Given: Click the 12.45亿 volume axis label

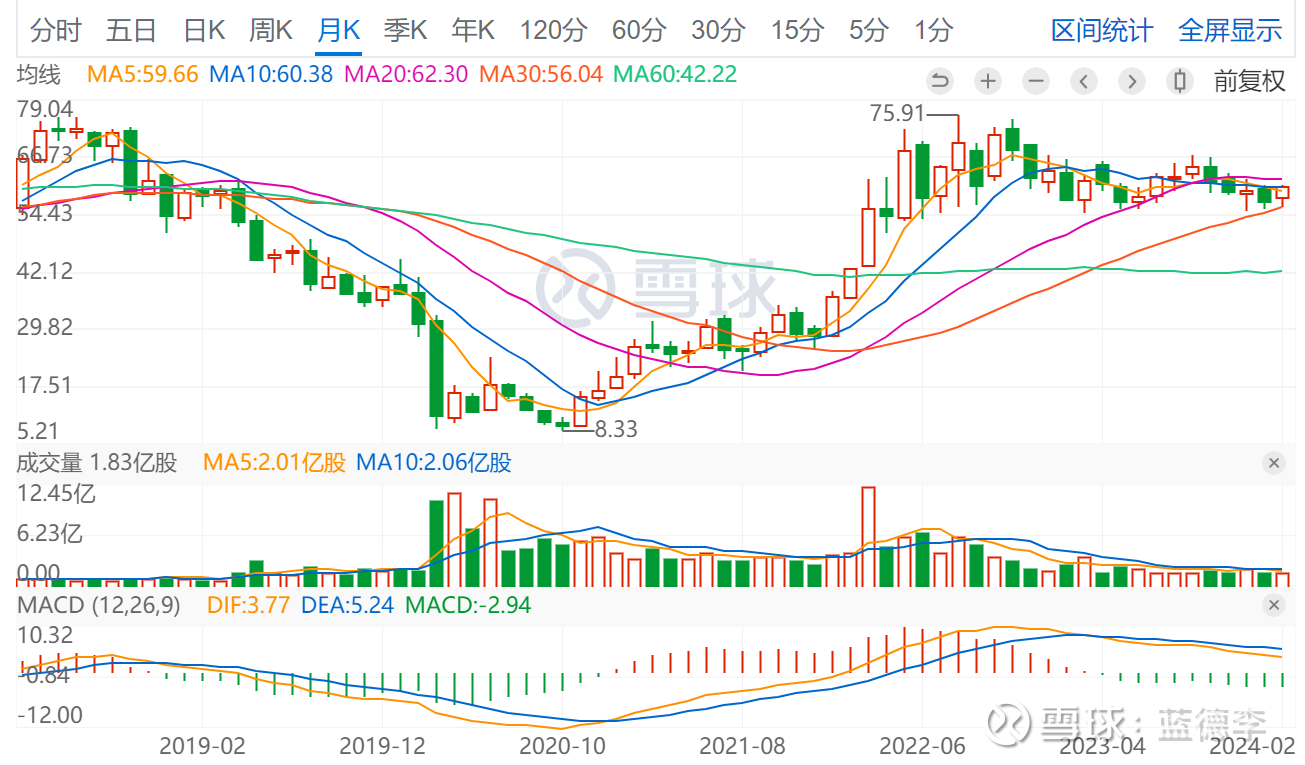Looking at the screenshot, I should click(x=56, y=493).
